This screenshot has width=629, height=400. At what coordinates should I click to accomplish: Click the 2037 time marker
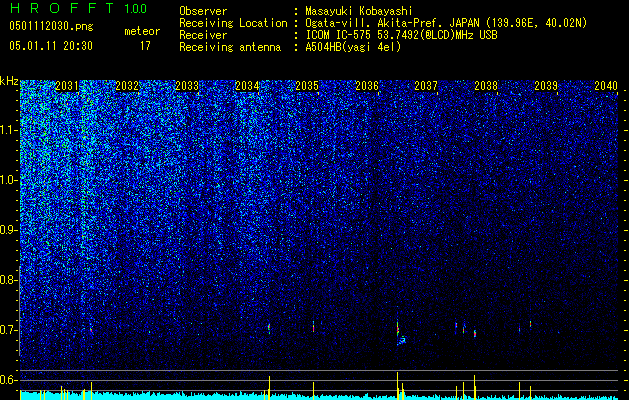426,86
